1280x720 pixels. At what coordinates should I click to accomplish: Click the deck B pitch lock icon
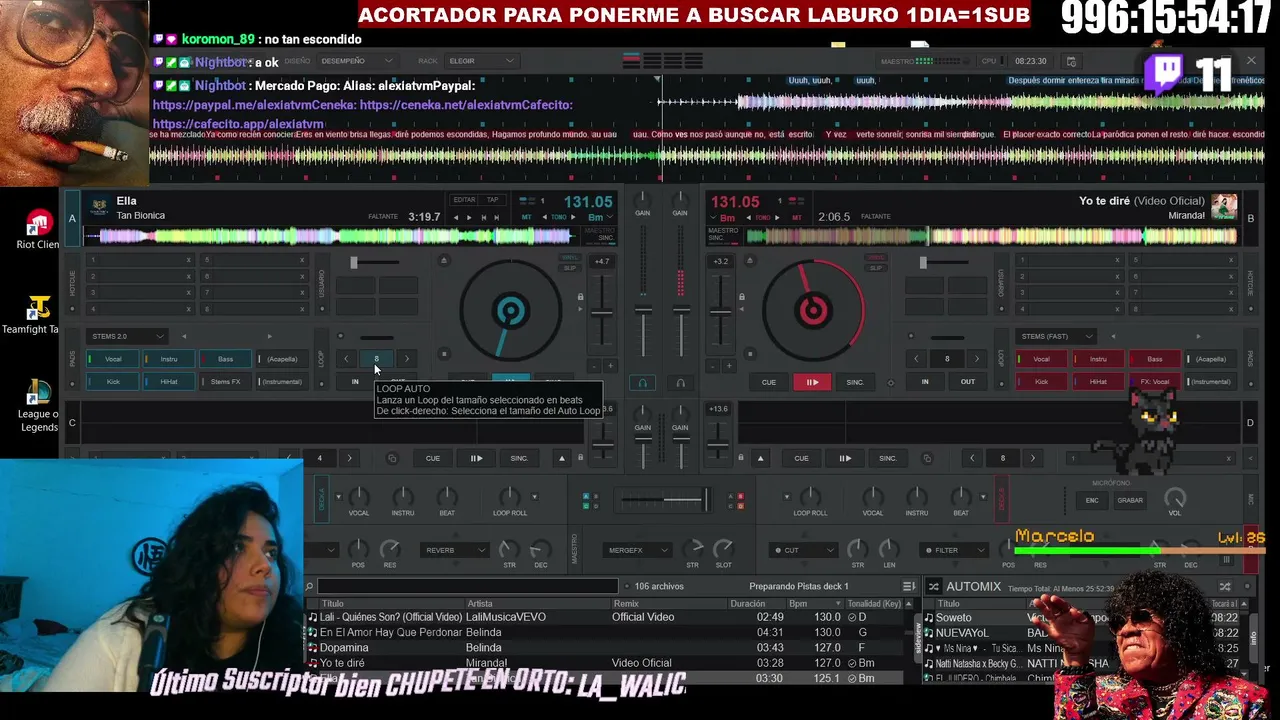point(742,297)
